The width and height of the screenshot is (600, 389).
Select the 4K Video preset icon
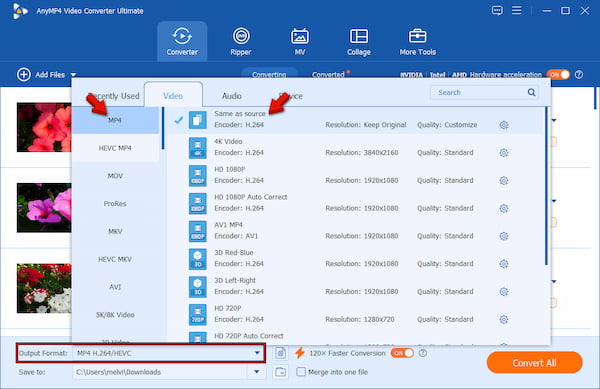pos(197,148)
